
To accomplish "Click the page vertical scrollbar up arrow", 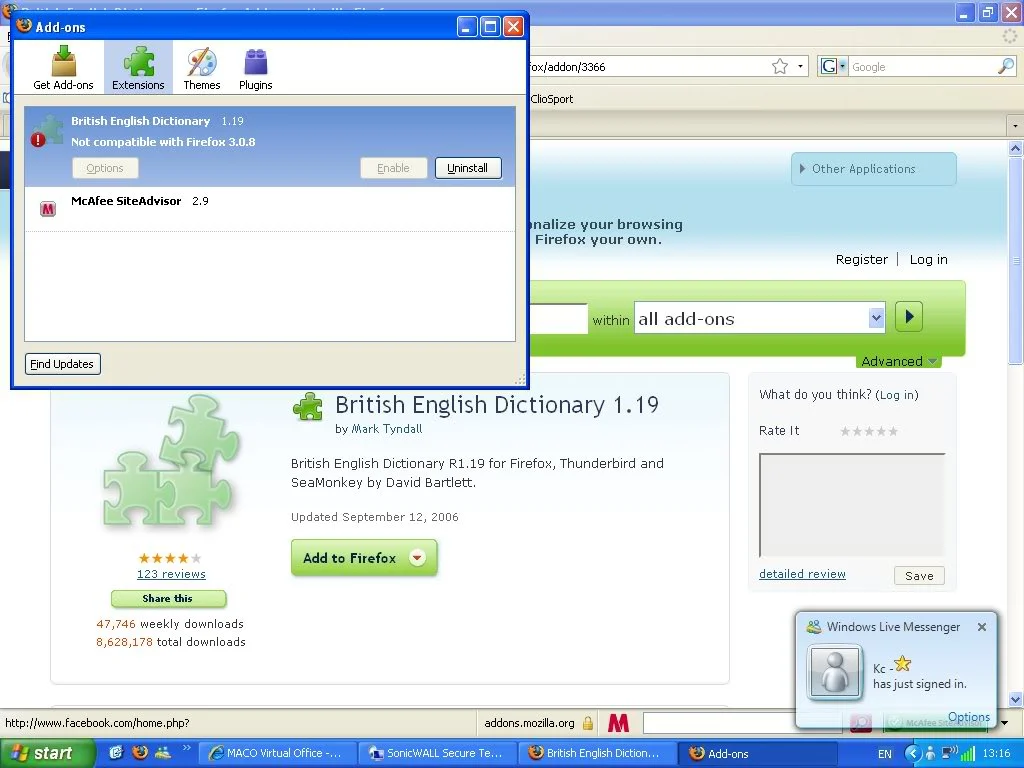I will [1016, 148].
